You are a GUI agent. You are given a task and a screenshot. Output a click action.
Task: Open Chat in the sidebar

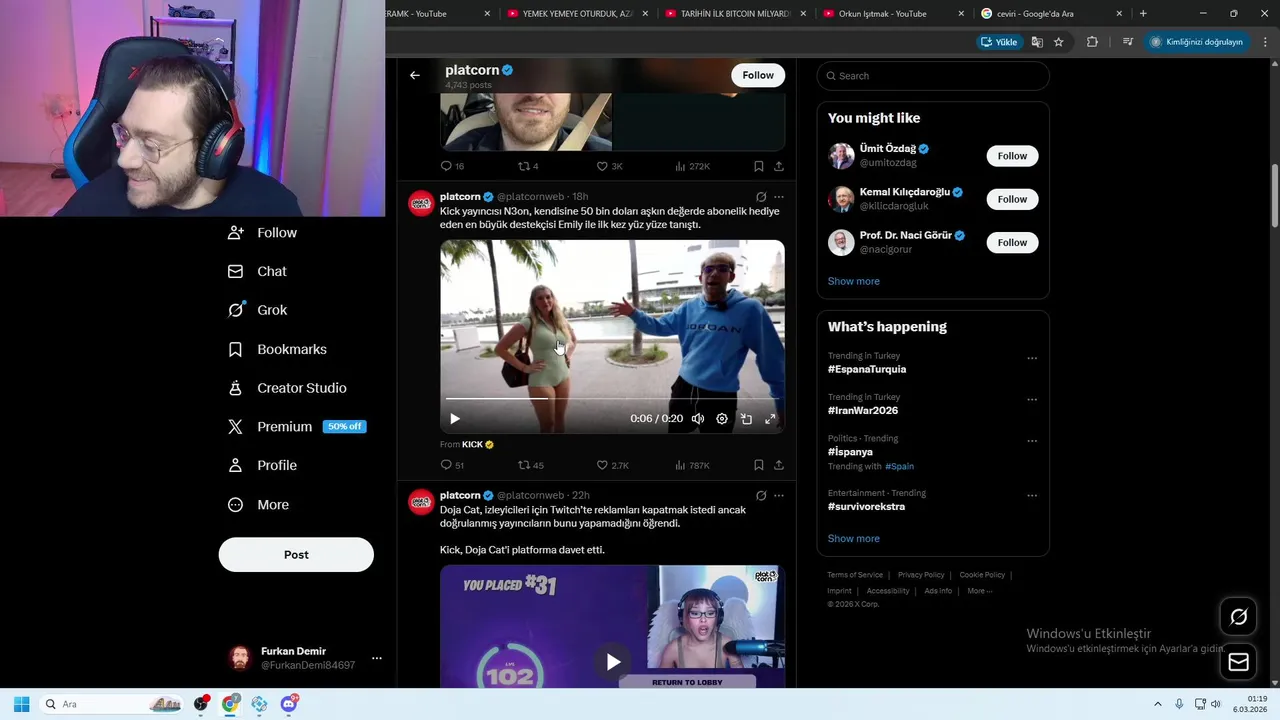pyautogui.click(x=257, y=271)
